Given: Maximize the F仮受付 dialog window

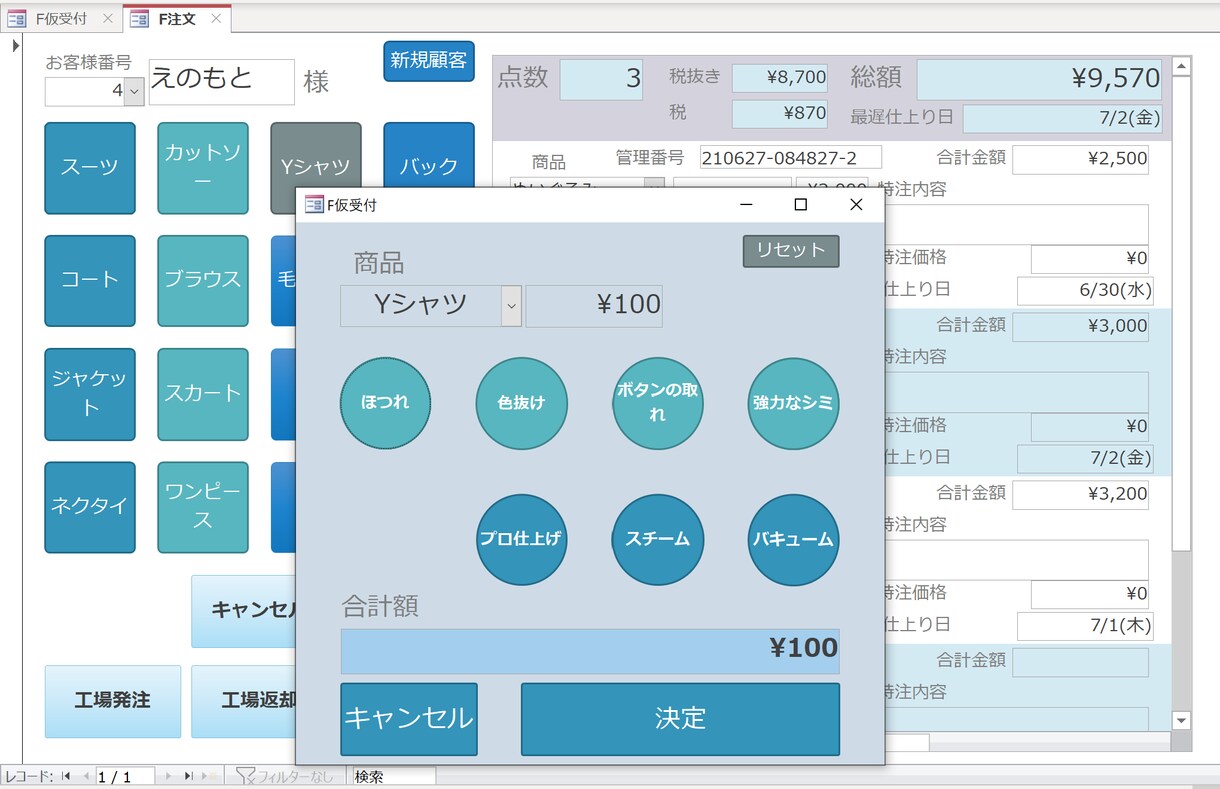Looking at the screenshot, I should click(x=800, y=204).
